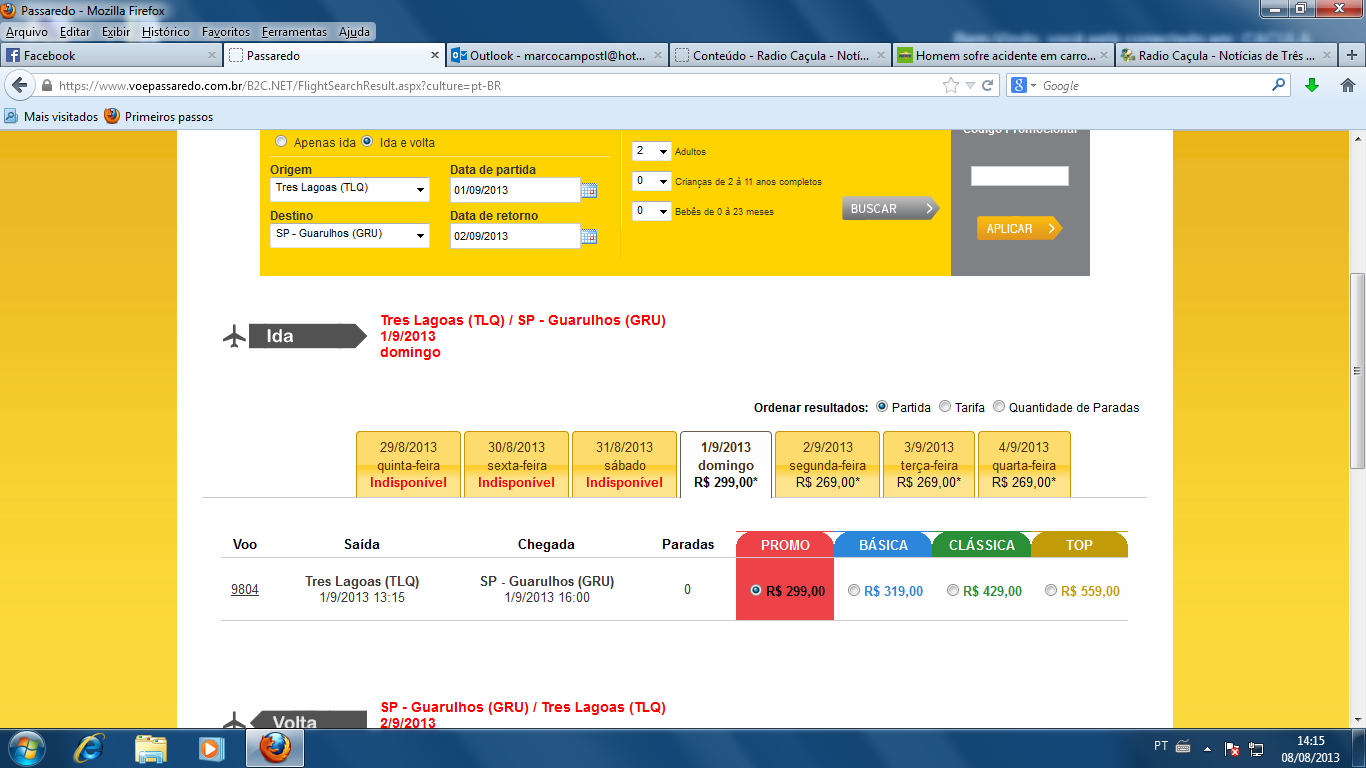This screenshot has height=768, width=1366.
Task: Select the BÁSICA fare R$ 319,00
Action: (853, 590)
